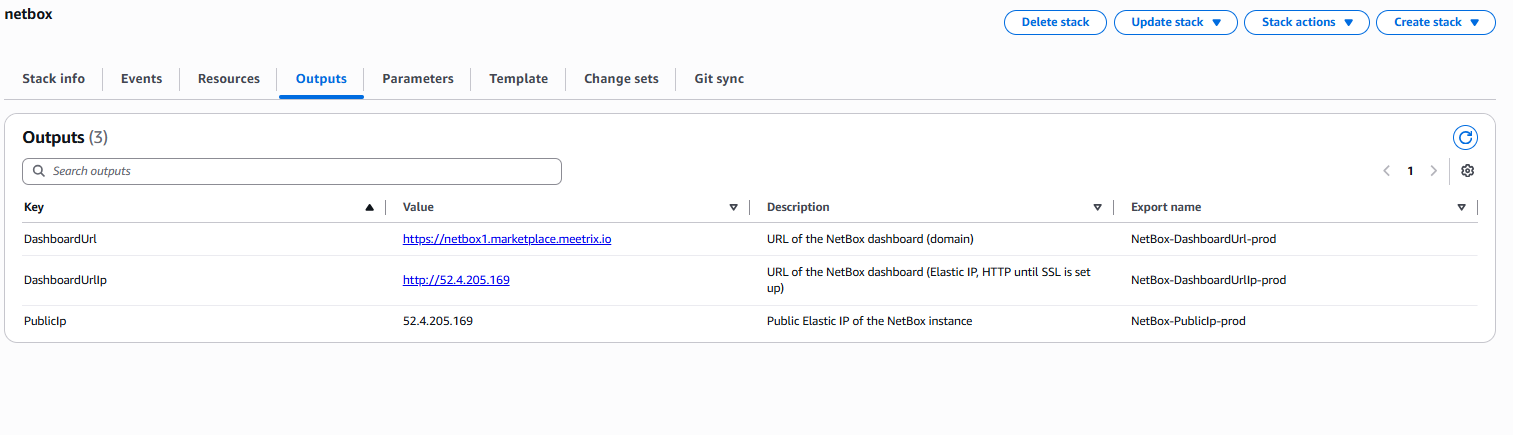The width and height of the screenshot is (1513, 435).
Task: Open the Events tab
Action: pos(141,79)
